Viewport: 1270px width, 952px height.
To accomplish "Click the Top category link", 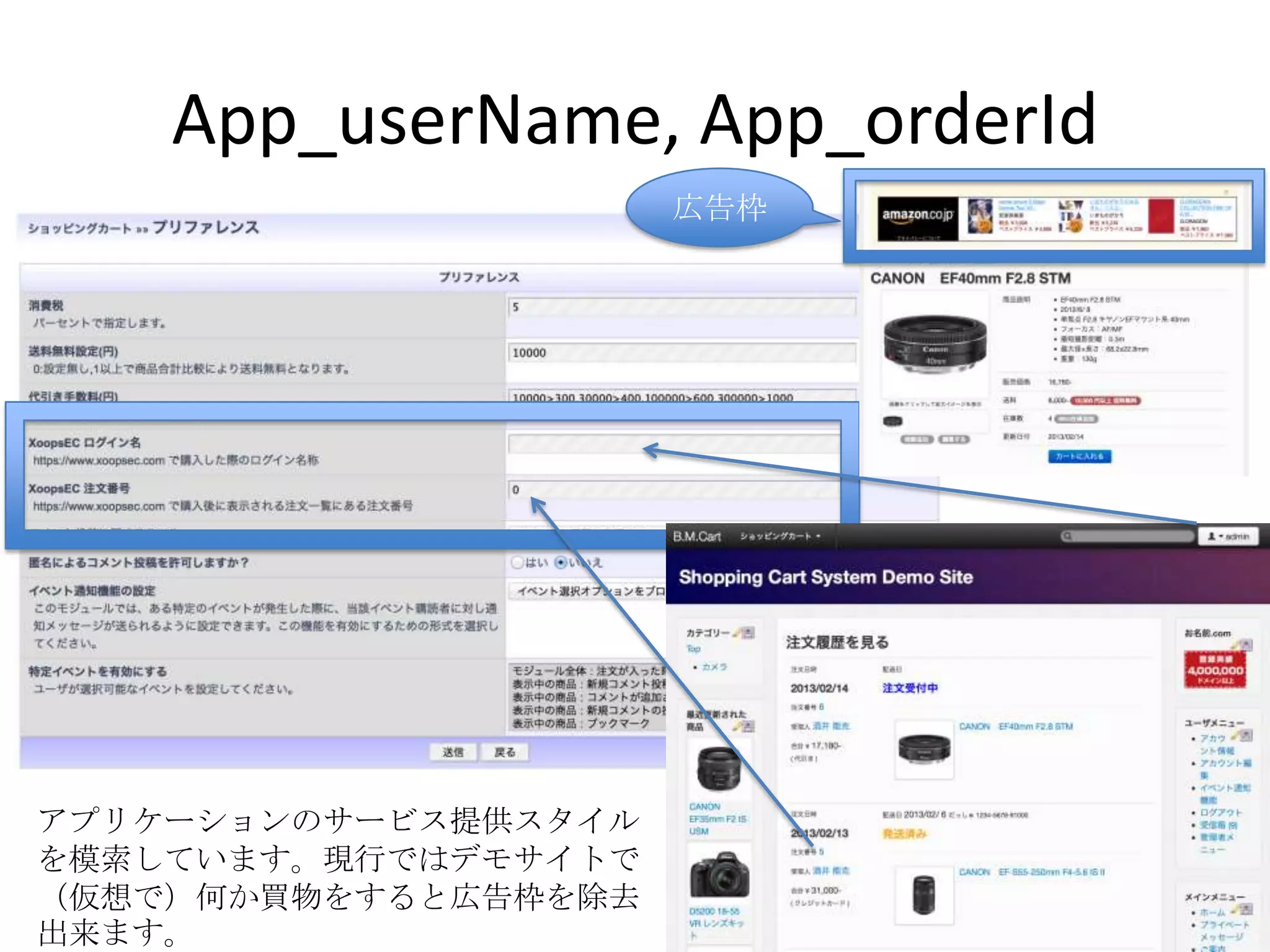I will [x=693, y=649].
